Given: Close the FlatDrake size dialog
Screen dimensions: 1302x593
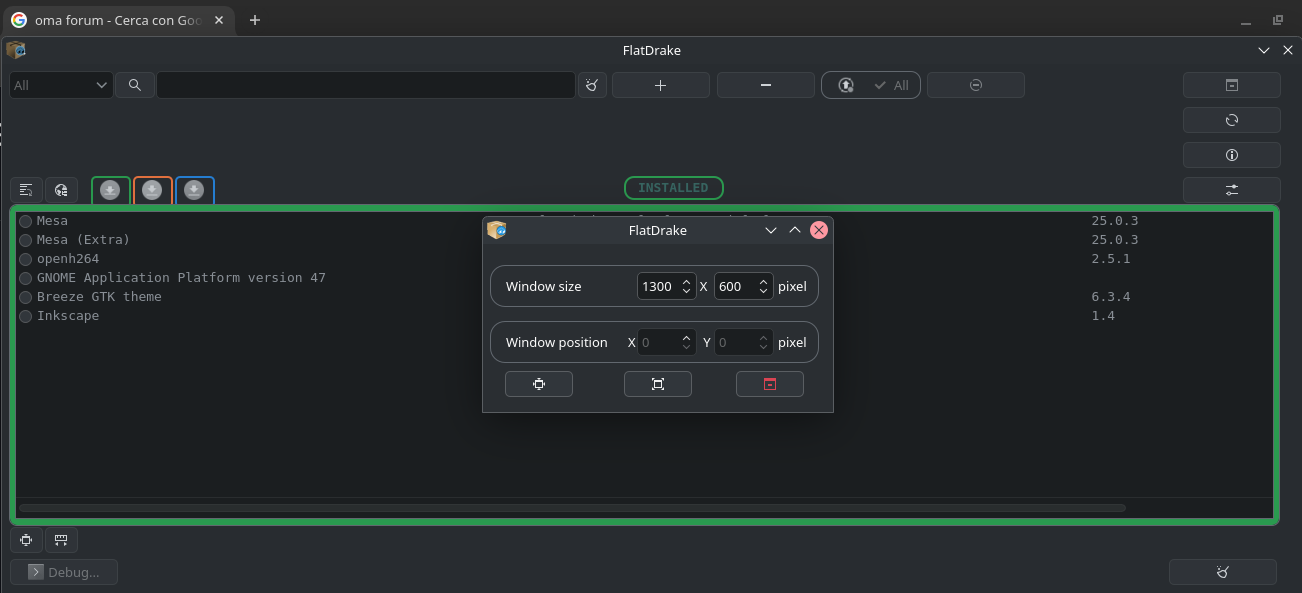Looking at the screenshot, I should (819, 230).
